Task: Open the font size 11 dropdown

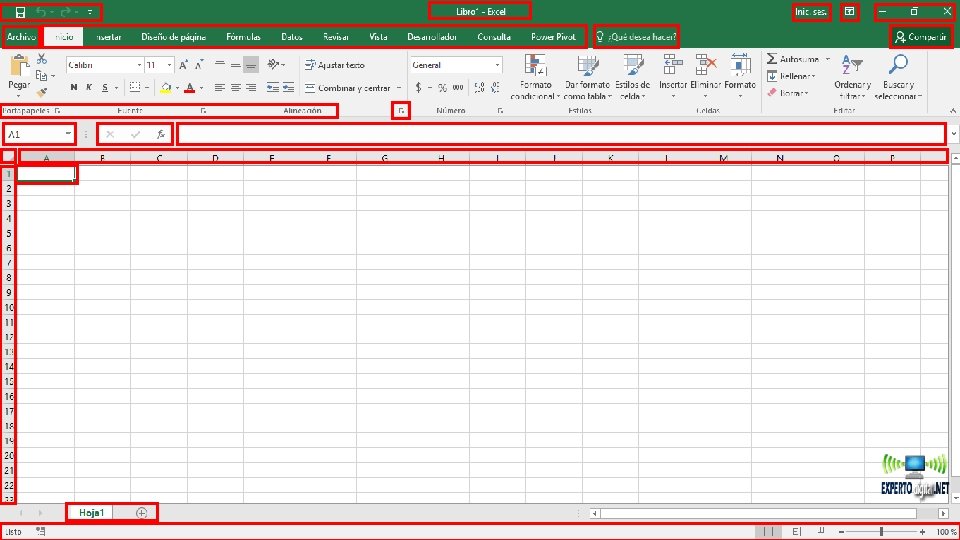Action: pyautogui.click(x=169, y=65)
